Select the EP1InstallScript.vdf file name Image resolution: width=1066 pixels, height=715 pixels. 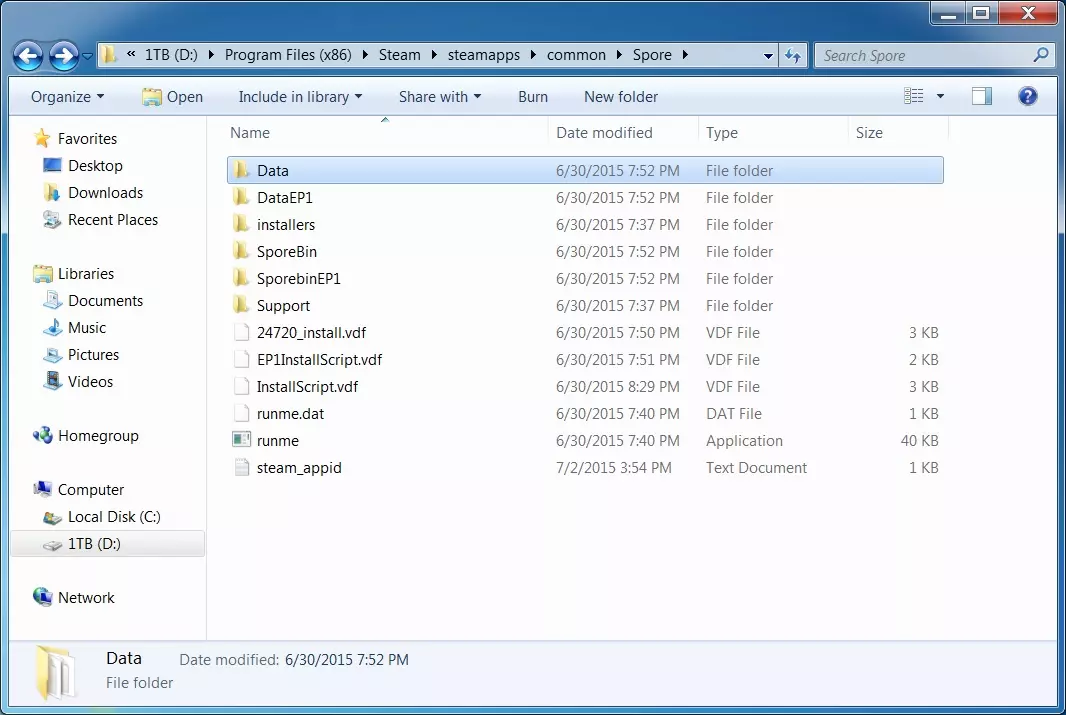coord(320,360)
